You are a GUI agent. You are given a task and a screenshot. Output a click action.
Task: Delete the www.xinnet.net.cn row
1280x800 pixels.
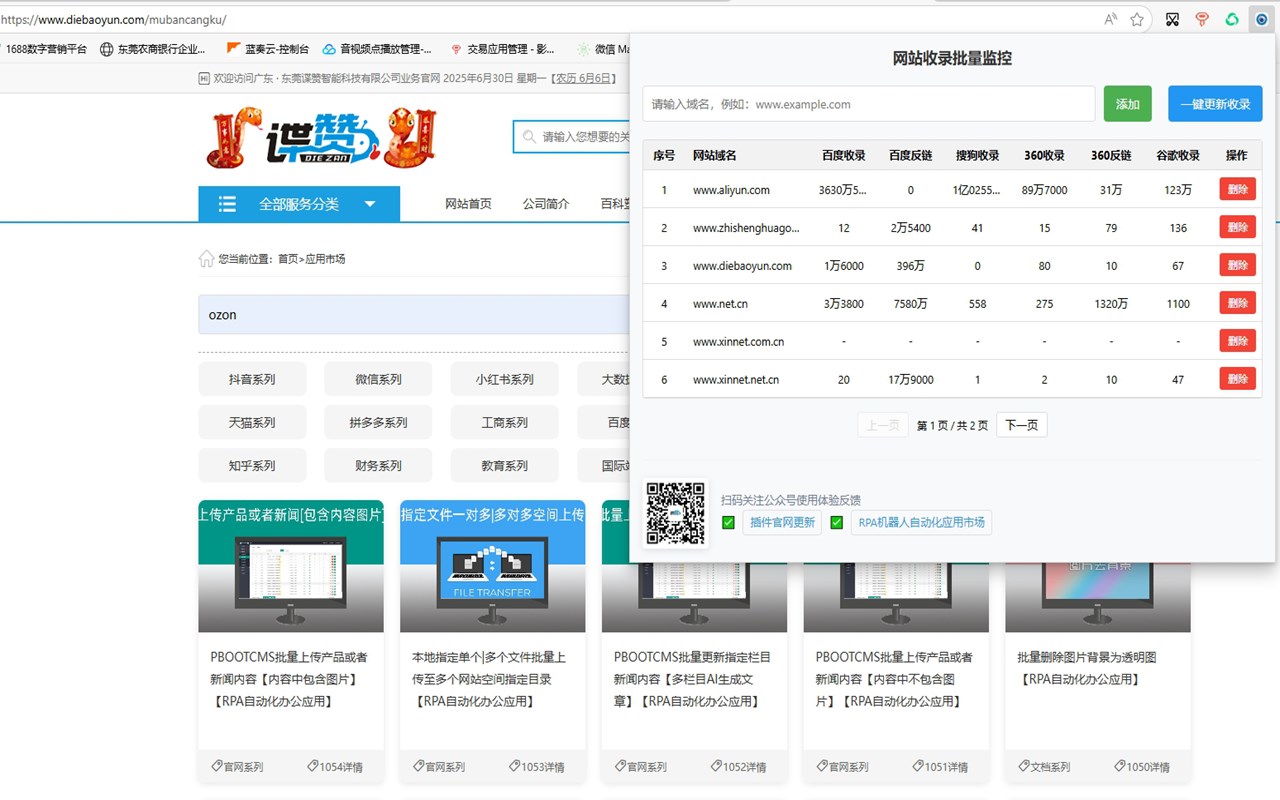pos(1237,379)
